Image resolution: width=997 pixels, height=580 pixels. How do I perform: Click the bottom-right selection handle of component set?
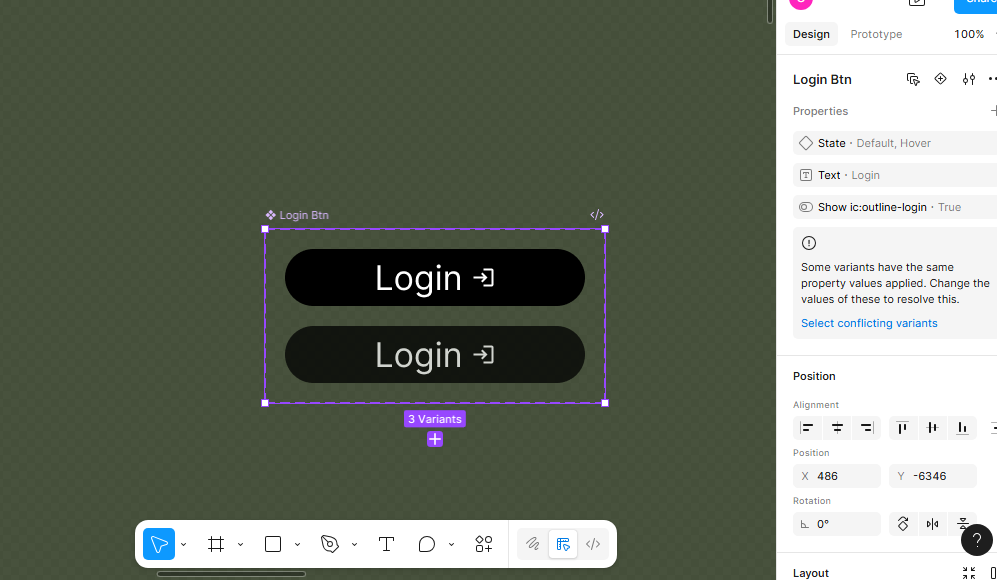pyautogui.click(x=605, y=403)
